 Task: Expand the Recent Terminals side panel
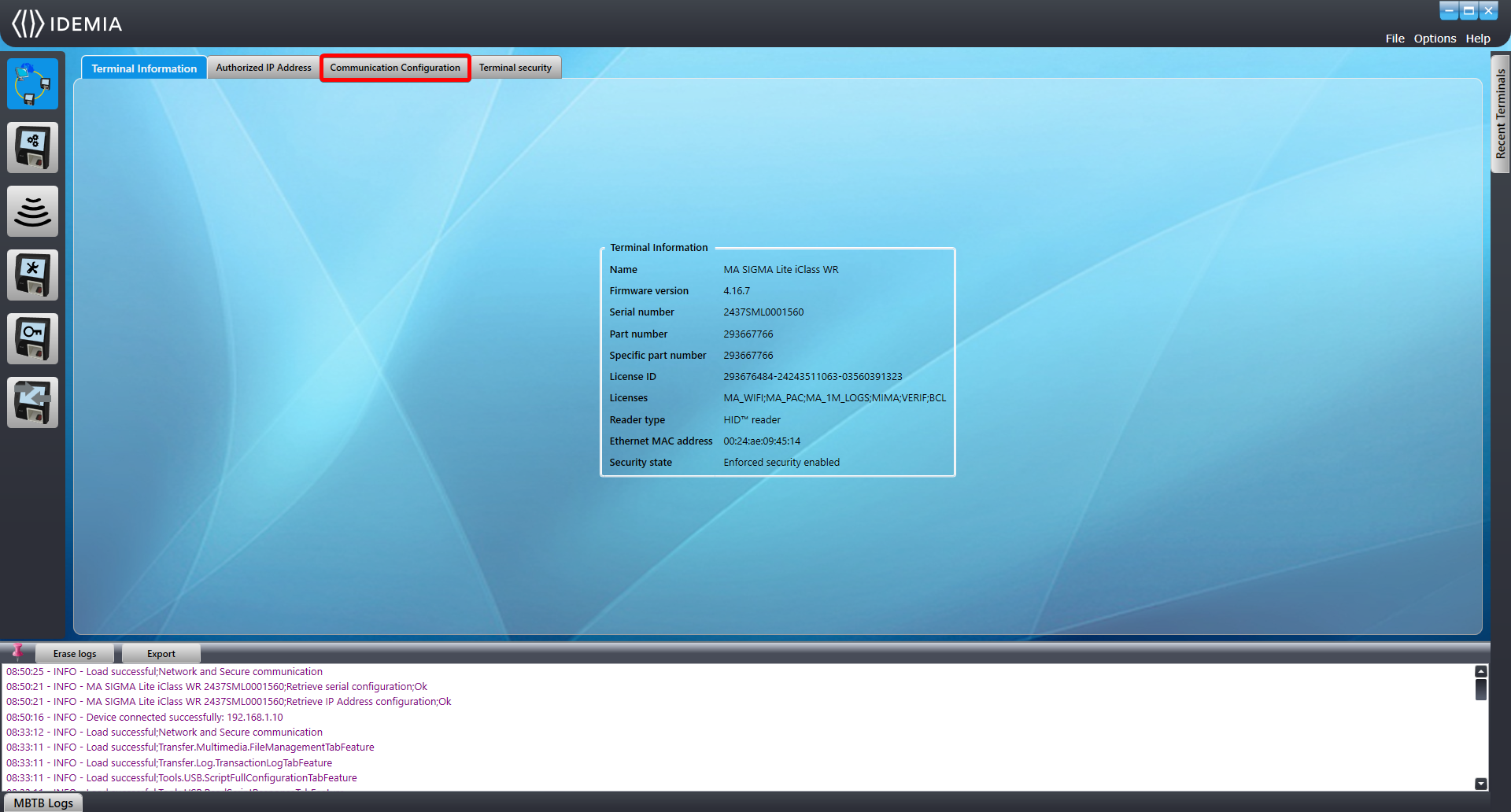pyautogui.click(x=1501, y=113)
